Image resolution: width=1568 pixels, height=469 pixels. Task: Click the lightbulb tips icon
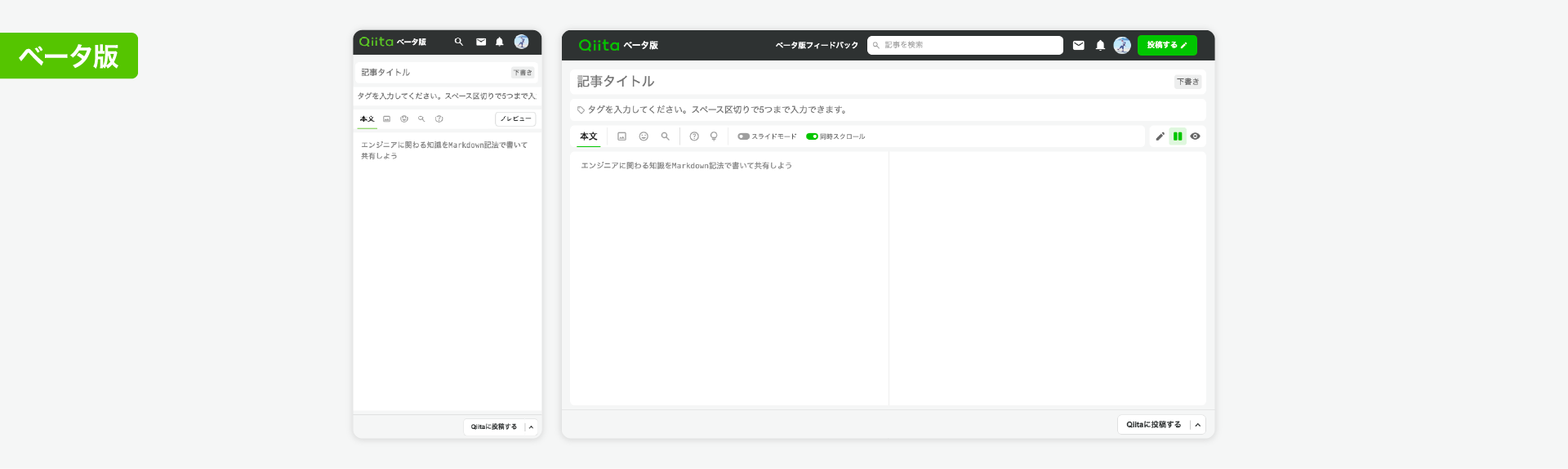714,136
